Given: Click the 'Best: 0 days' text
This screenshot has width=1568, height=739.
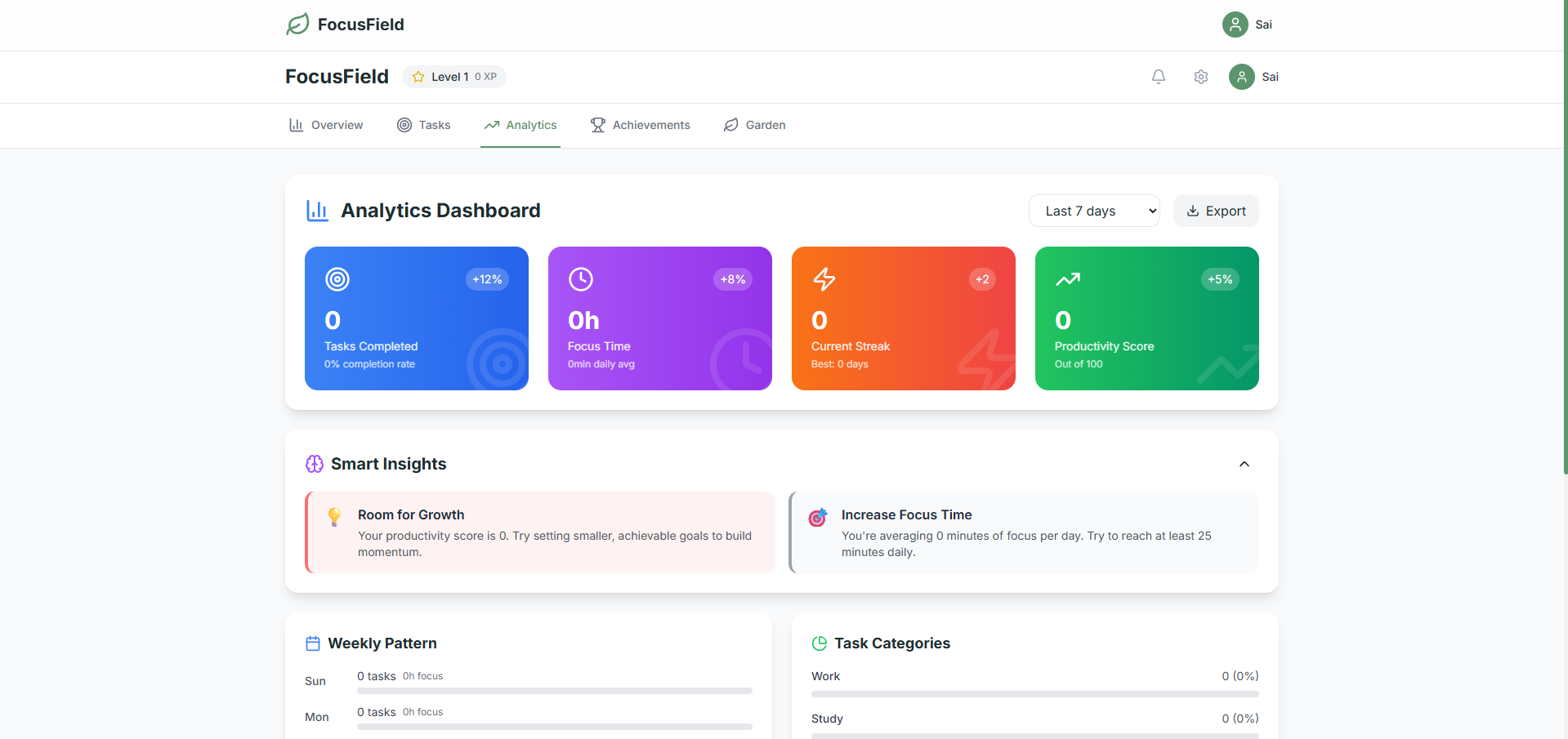Looking at the screenshot, I should coord(840,364).
